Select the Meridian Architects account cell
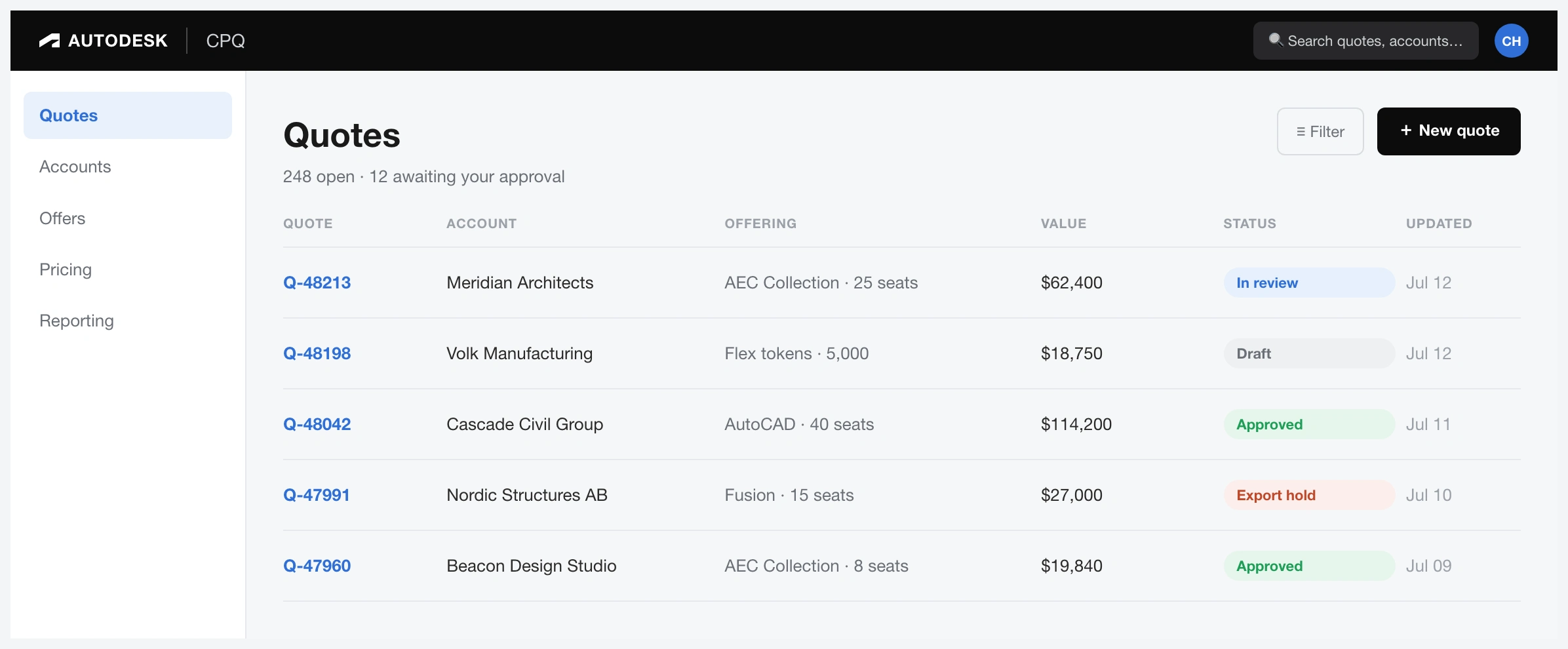Image resolution: width=1568 pixels, height=649 pixels. point(520,283)
